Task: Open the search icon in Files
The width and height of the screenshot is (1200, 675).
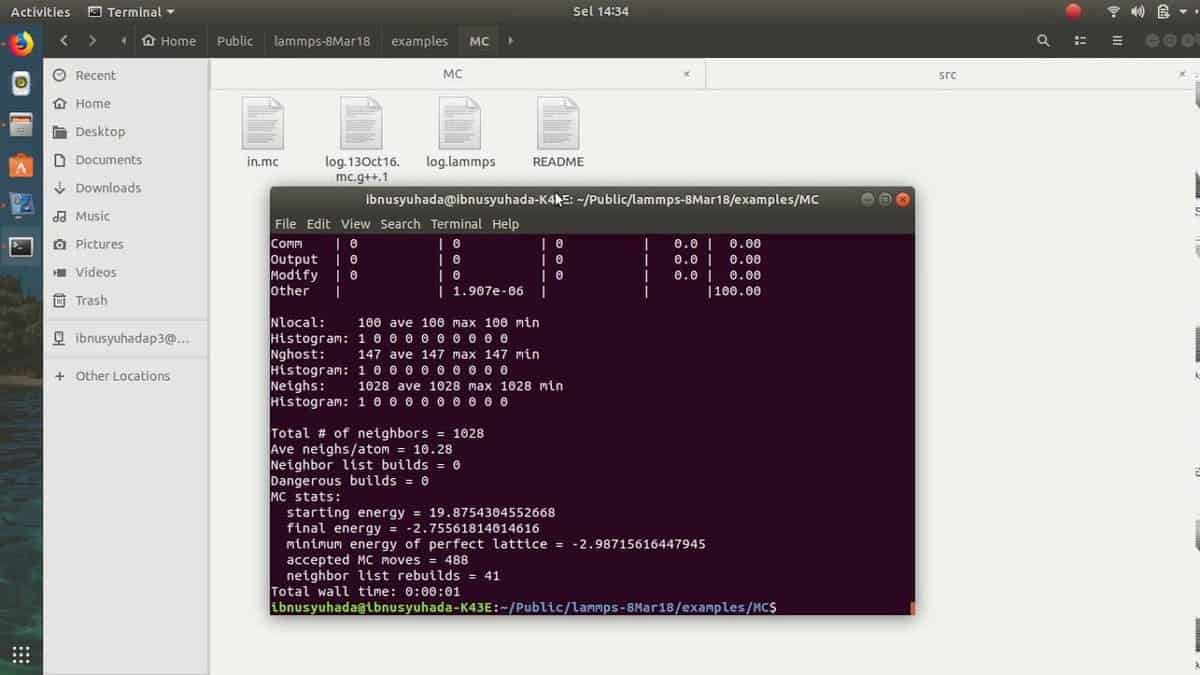Action: coord(1043,41)
